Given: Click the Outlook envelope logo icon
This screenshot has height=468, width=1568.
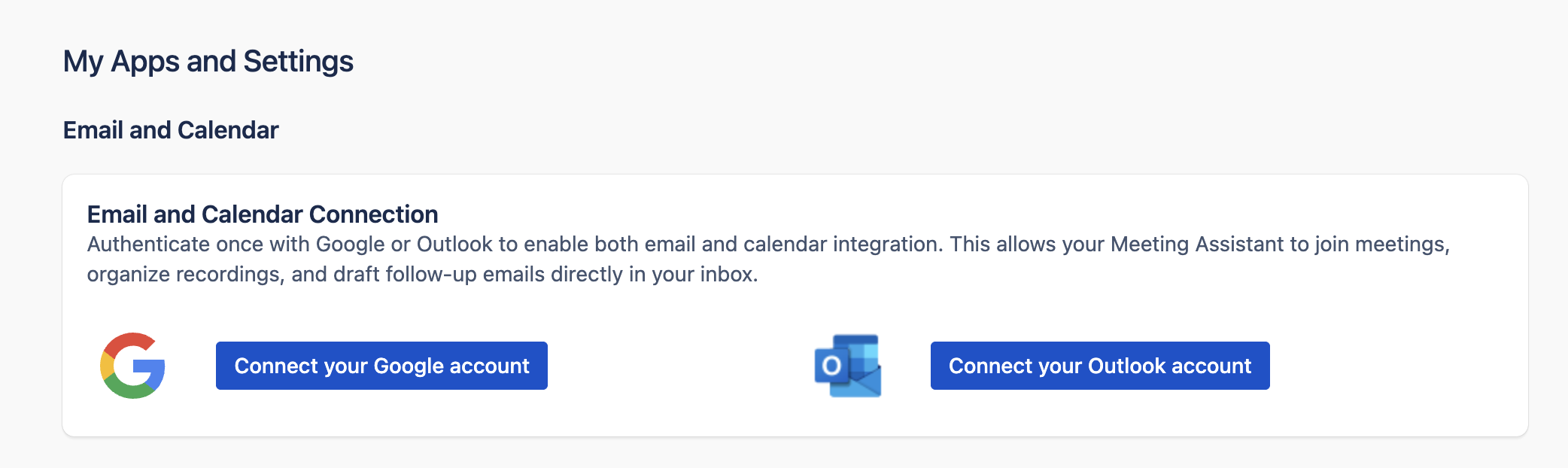Looking at the screenshot, I should coord(849,366).
